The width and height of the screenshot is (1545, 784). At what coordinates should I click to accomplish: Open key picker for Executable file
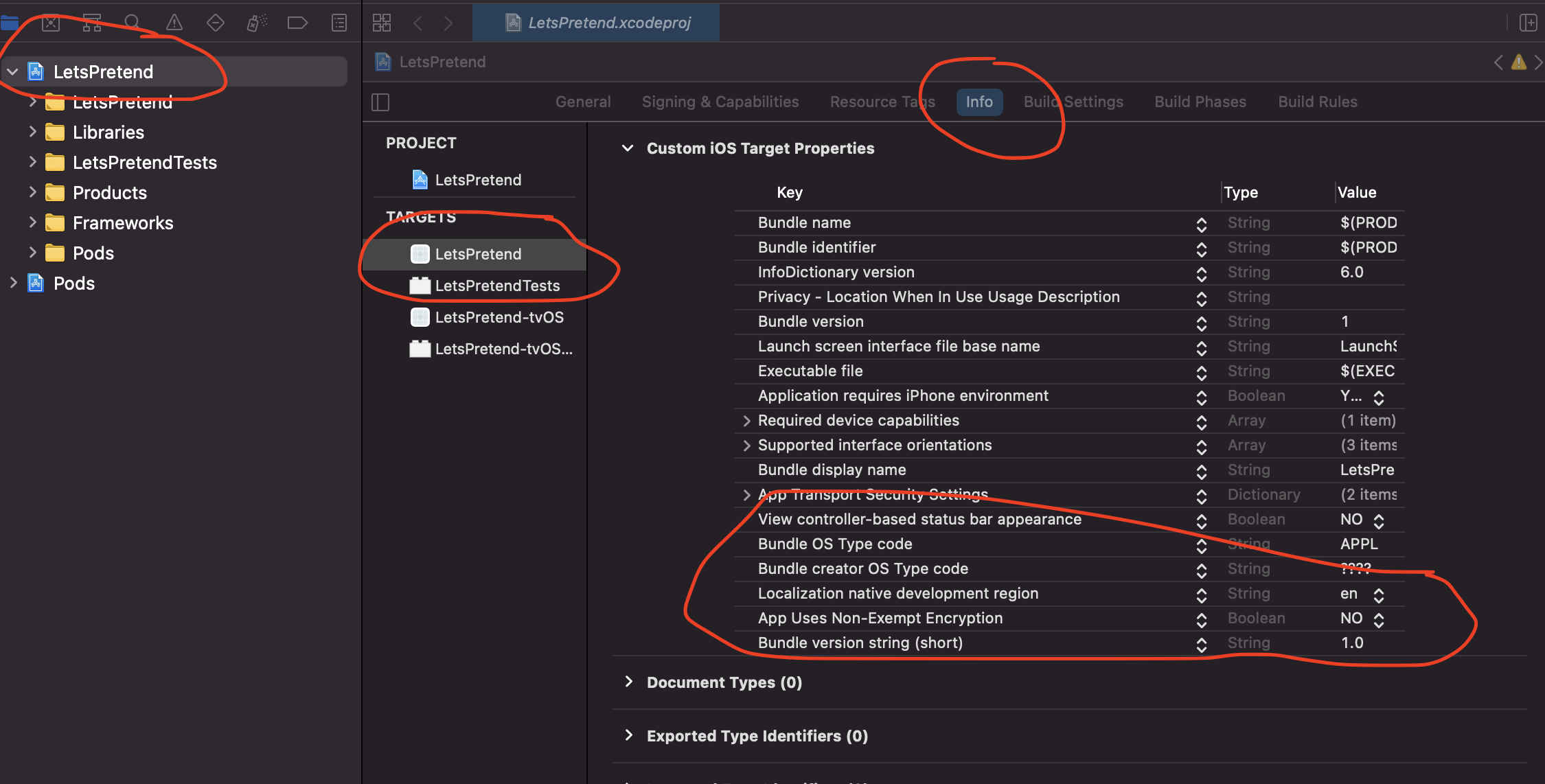tap(1202, 372)
